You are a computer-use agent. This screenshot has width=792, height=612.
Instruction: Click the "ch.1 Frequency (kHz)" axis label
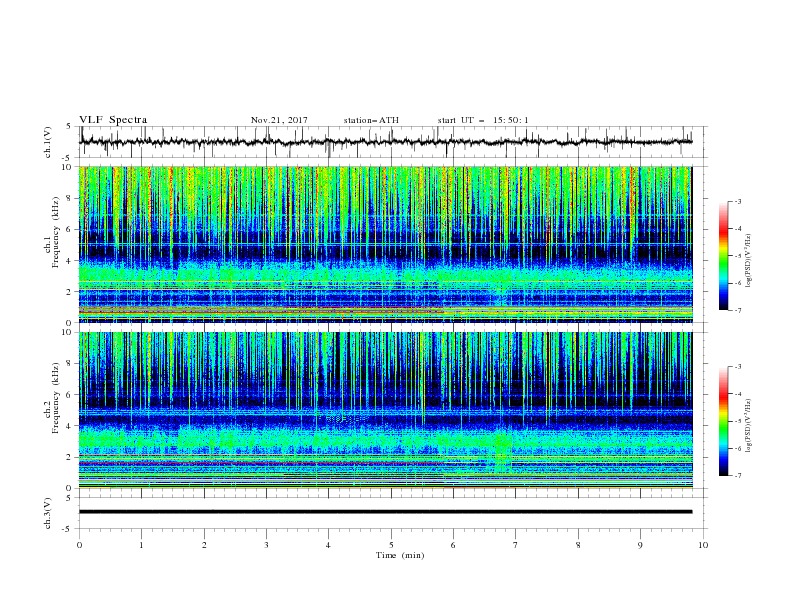(x=52, y=232)
